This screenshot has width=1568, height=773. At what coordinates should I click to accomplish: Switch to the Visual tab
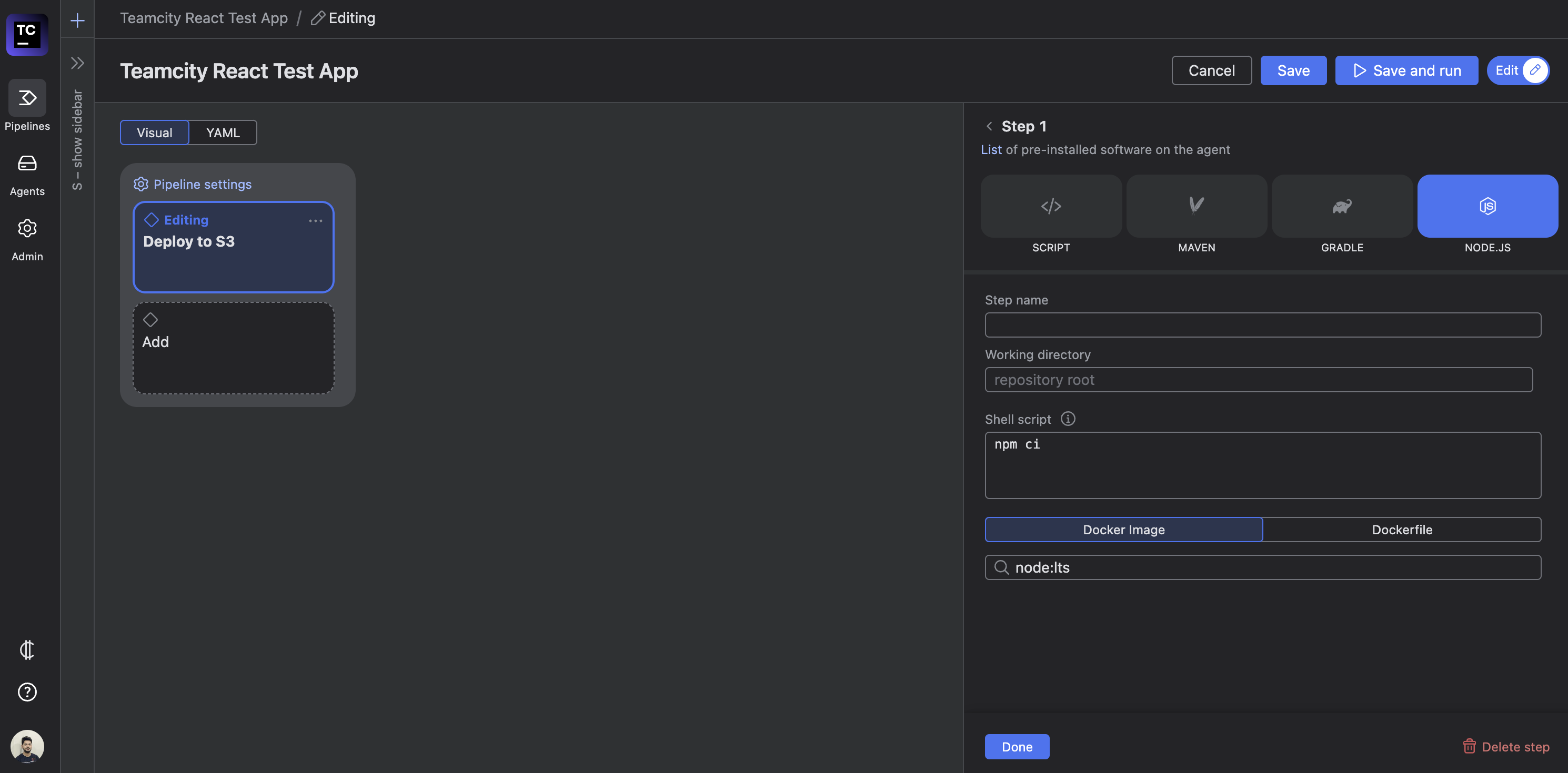tap(155, 133)
